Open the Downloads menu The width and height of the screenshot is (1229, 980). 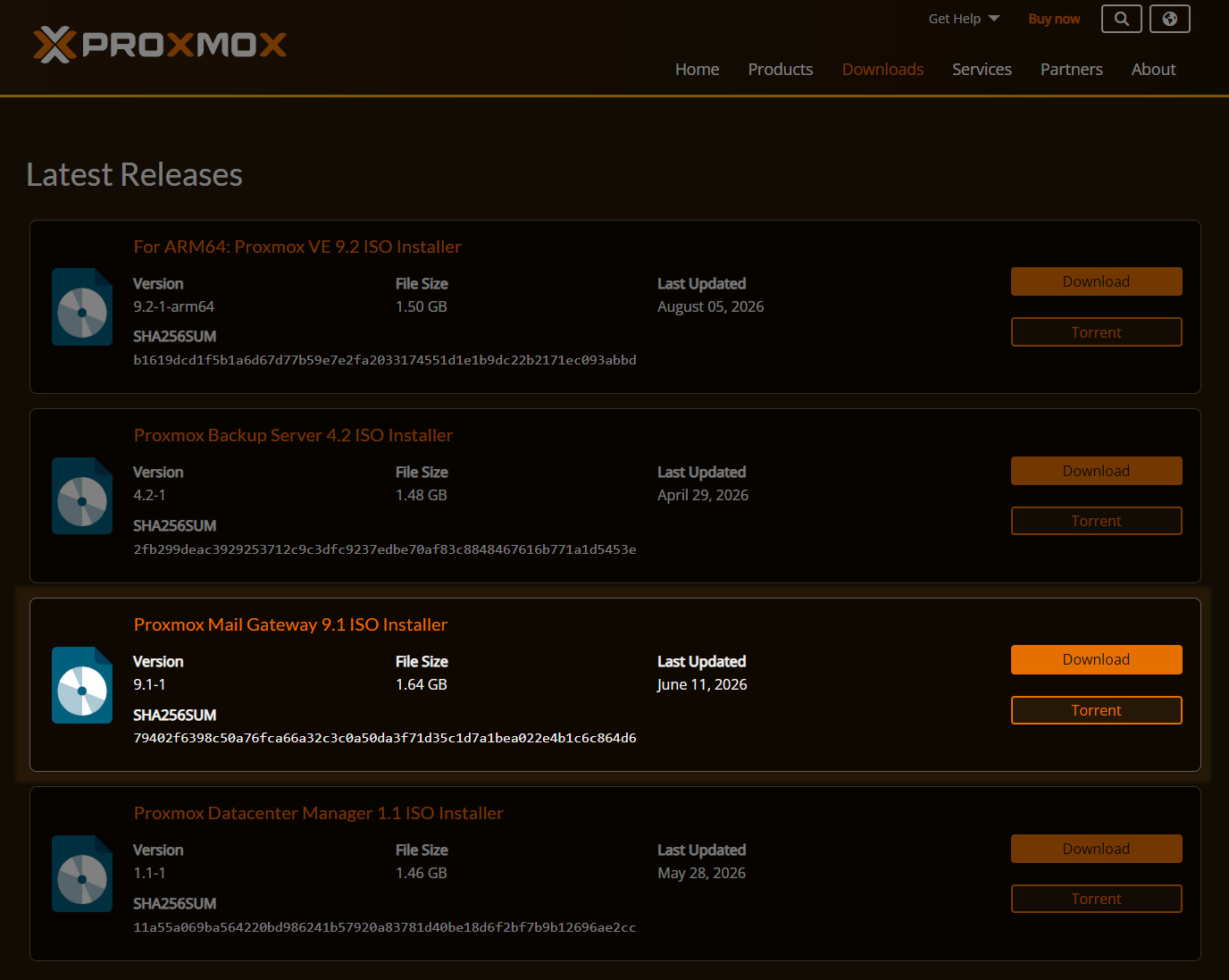(882, 70)
